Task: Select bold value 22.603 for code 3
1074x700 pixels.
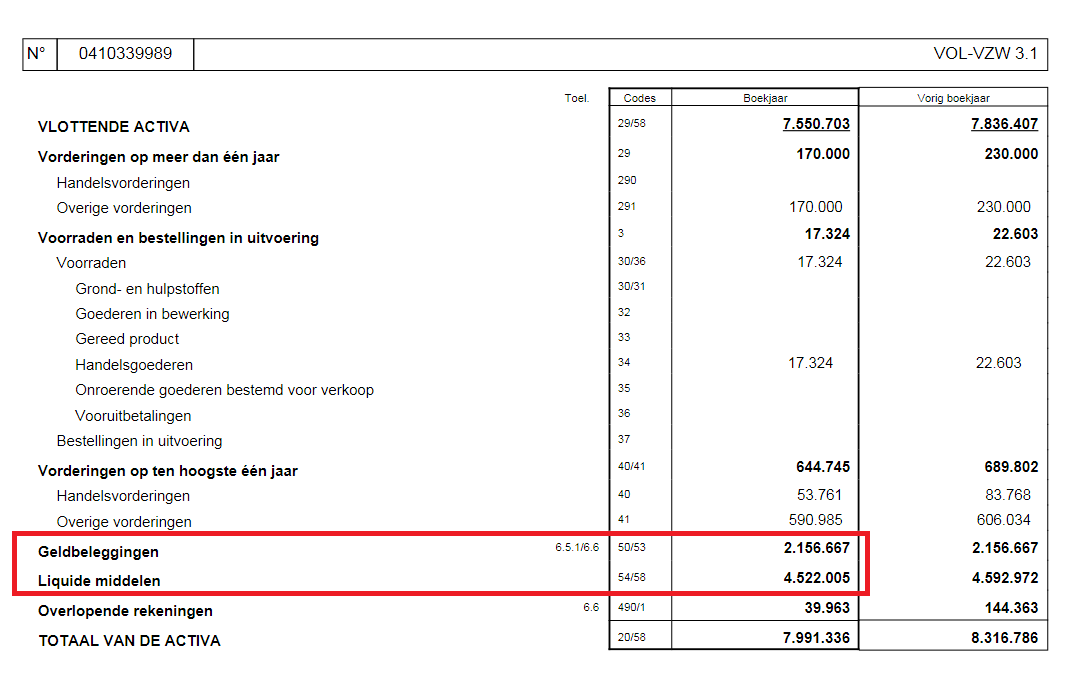Action: tap(1015, 234)
